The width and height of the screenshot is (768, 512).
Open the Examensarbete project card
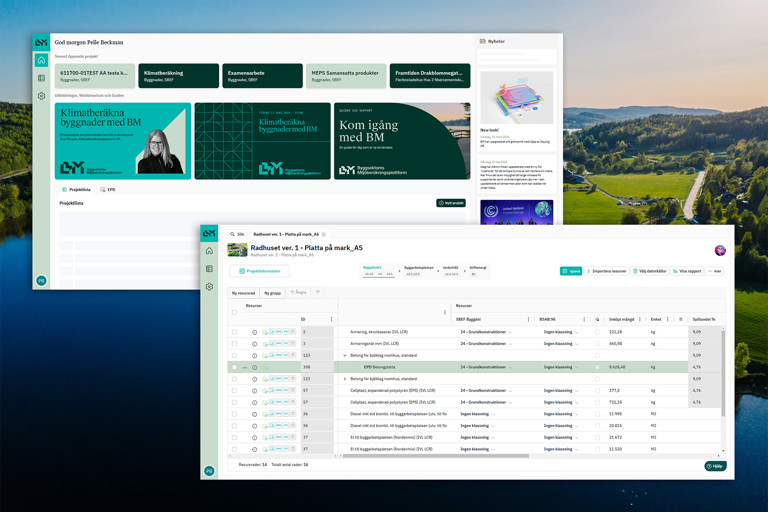(262, 75)
